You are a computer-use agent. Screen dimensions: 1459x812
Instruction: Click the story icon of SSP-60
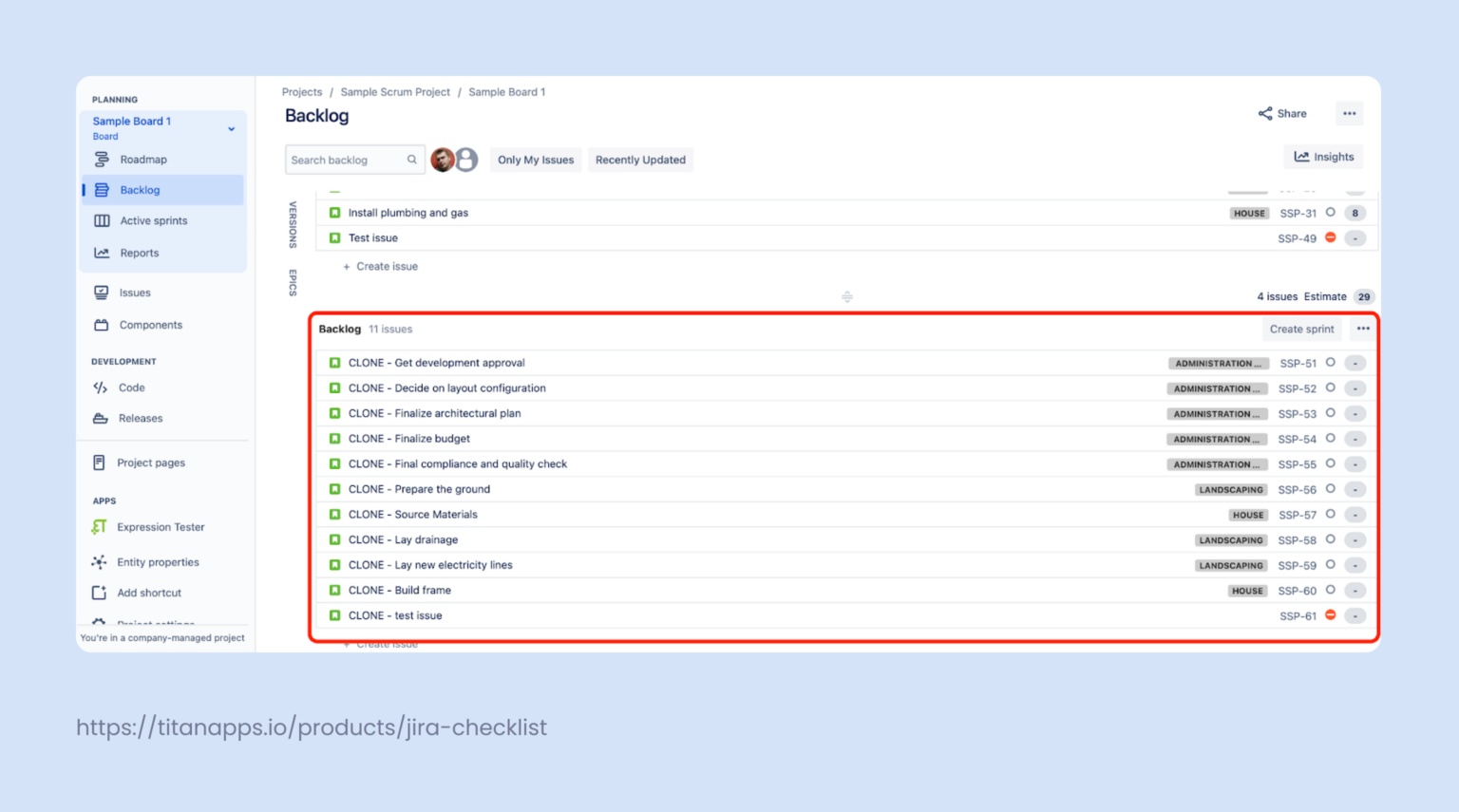click(334, 591)
